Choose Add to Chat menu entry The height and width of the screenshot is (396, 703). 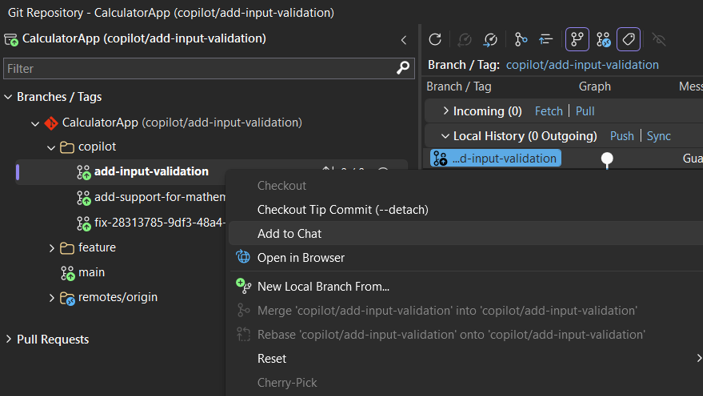pos(289,234)
